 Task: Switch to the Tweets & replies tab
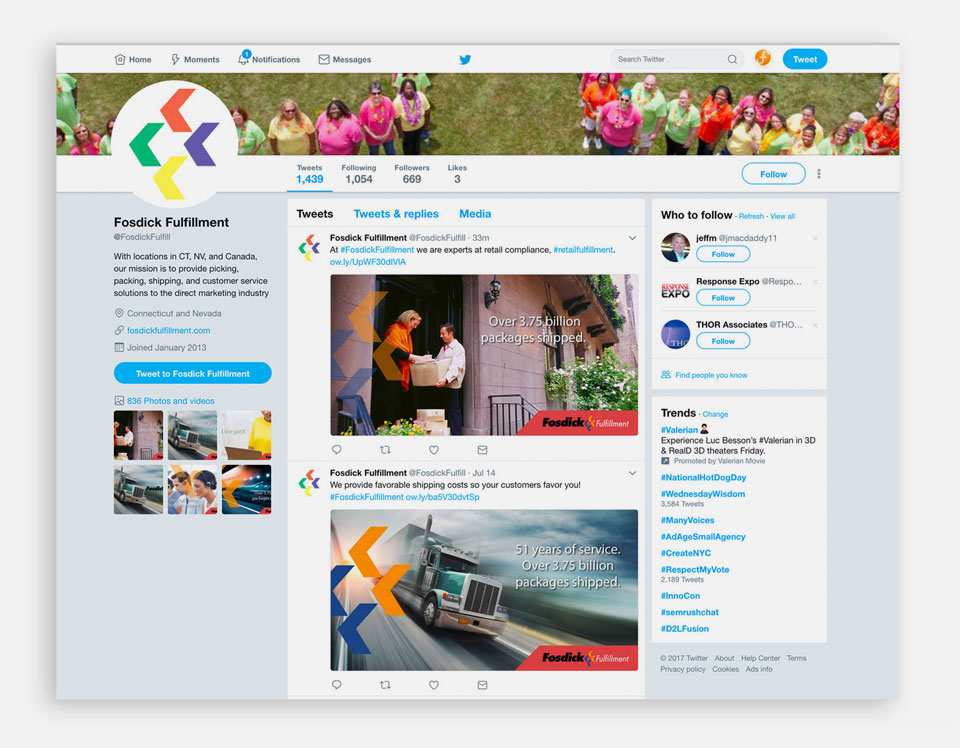pos(396,214)
